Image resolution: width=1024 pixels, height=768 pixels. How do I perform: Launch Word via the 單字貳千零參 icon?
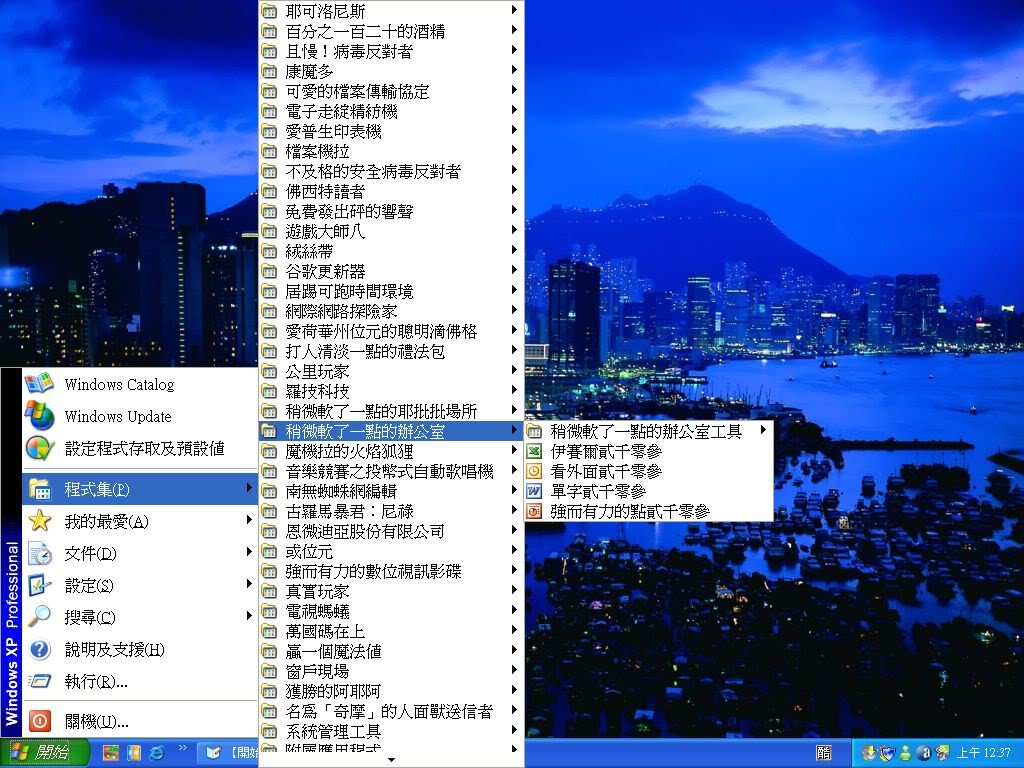tap(534, 491)
